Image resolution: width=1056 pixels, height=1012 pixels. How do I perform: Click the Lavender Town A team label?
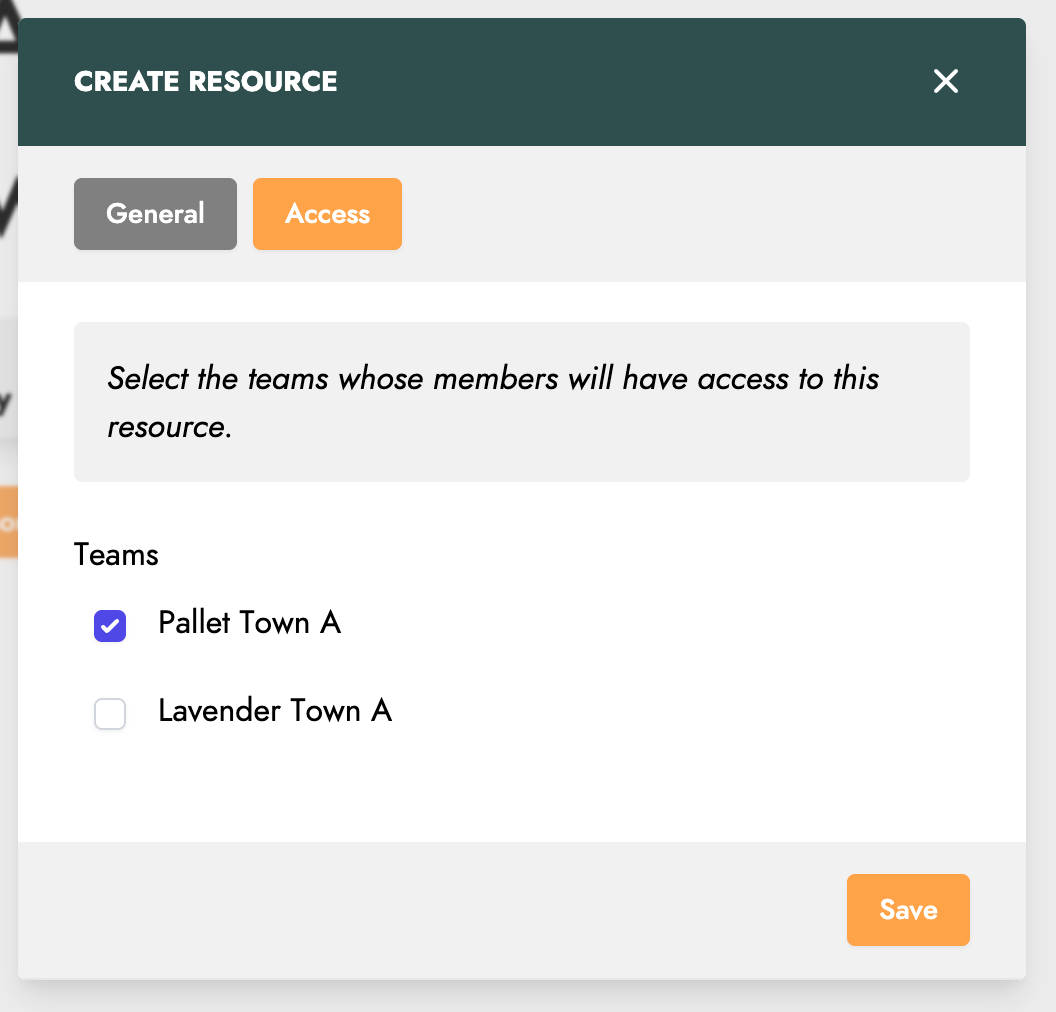point(274,711)
